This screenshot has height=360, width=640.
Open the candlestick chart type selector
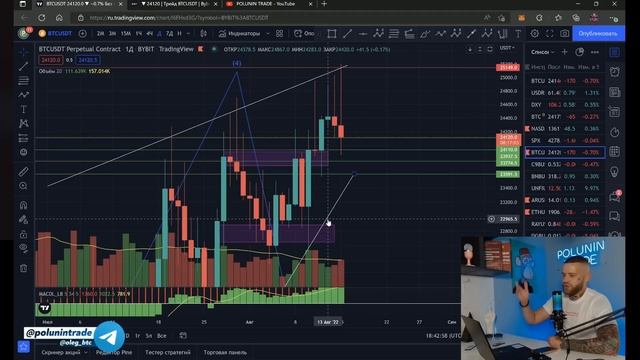click(203, 33)
